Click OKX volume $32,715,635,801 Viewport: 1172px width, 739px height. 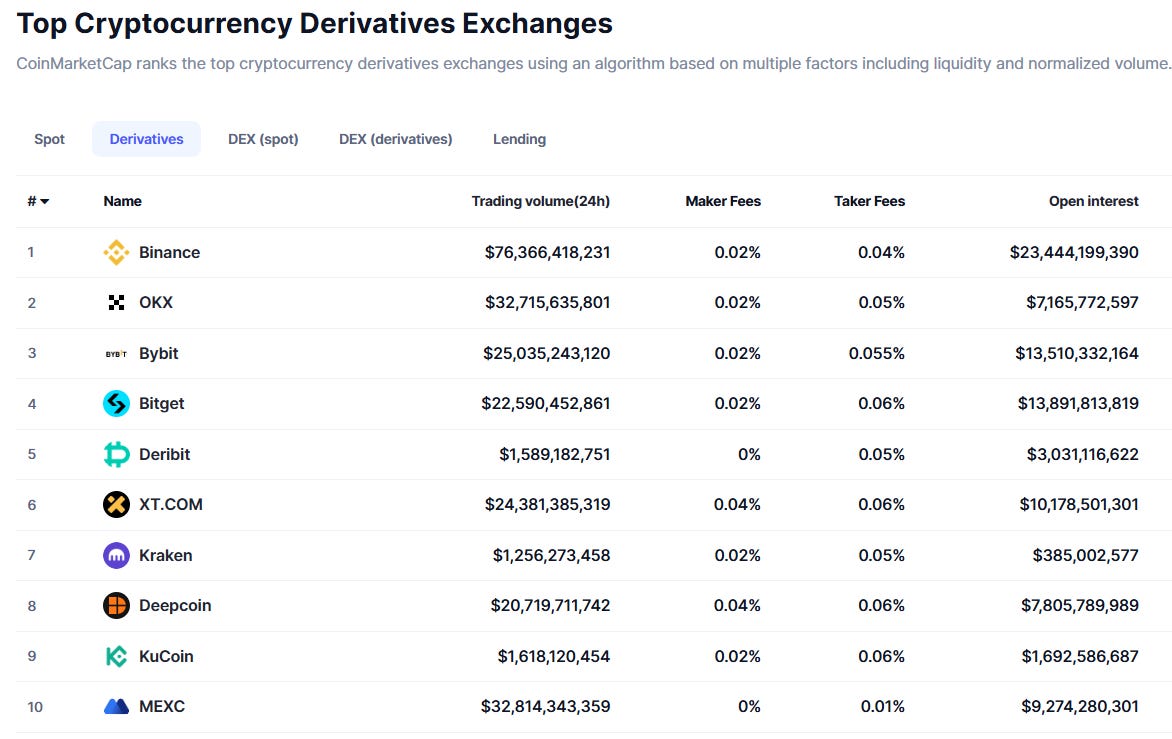(x=547, y=303)
